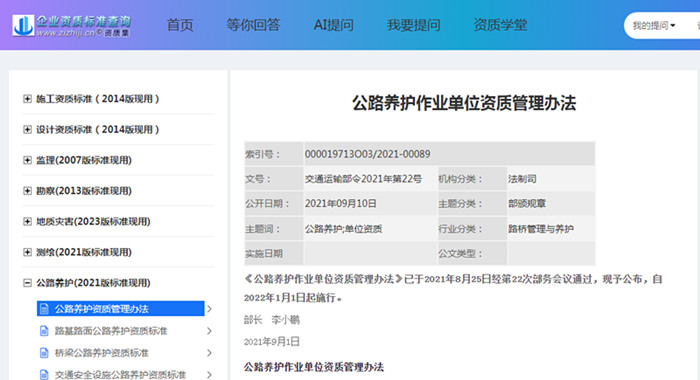700x380 pixels.
Task: Click document icon beside 路基路面公路养护资质标准
Action: [x=44, y=331]
